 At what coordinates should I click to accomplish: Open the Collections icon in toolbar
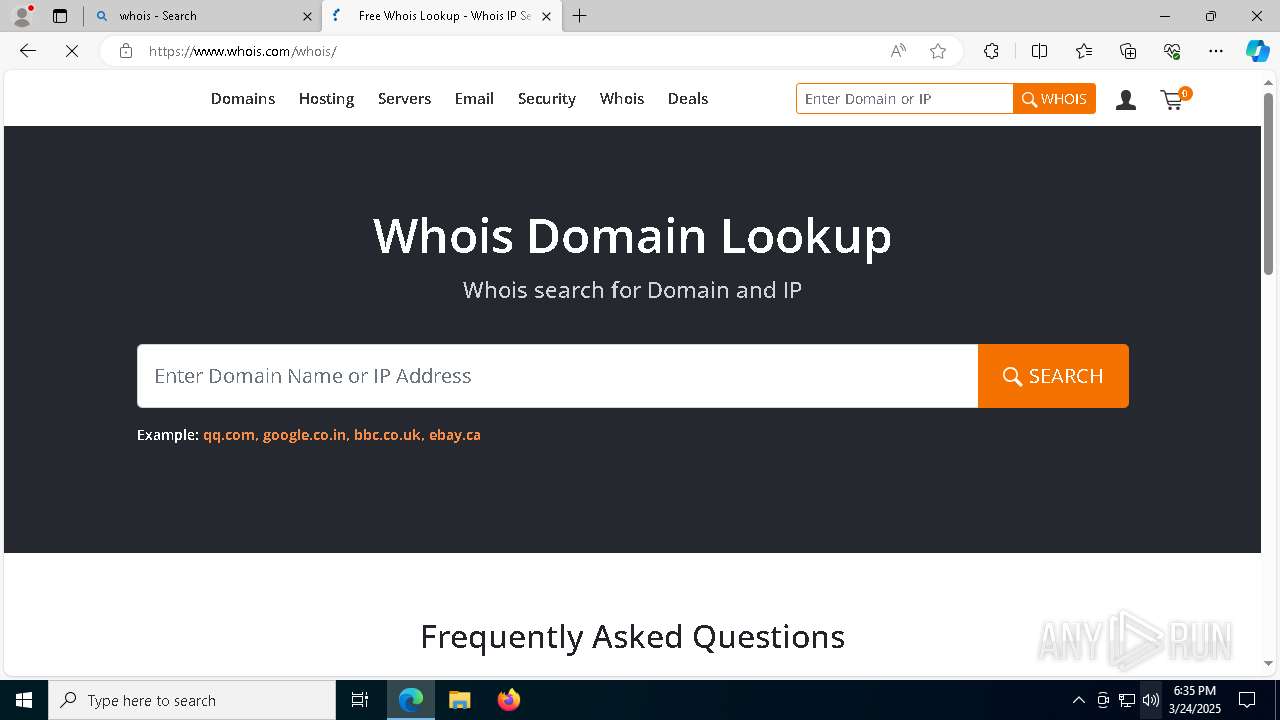(1128, 51)
